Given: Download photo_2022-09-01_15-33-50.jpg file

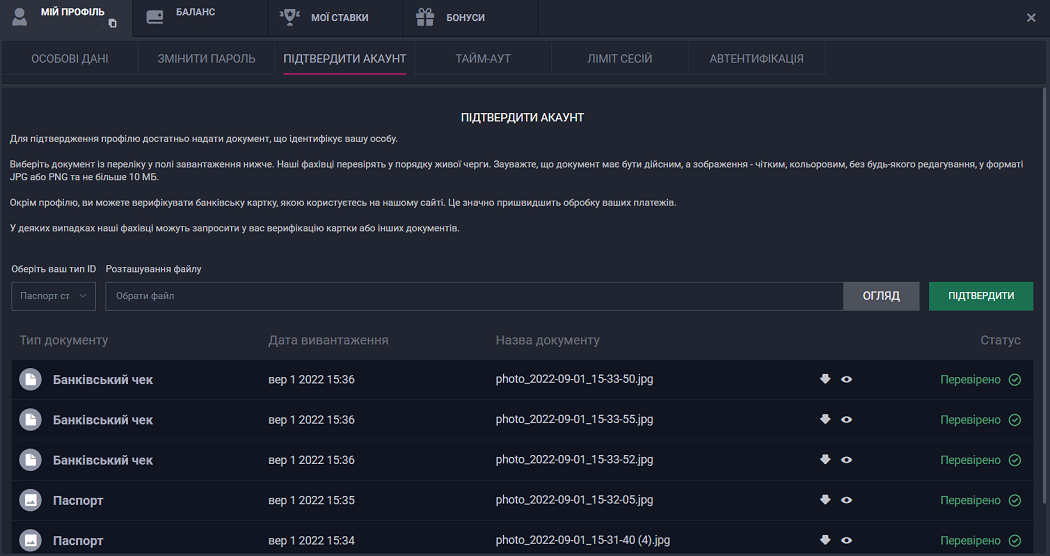Looking at the screenshot, I should tap(825, 379).
